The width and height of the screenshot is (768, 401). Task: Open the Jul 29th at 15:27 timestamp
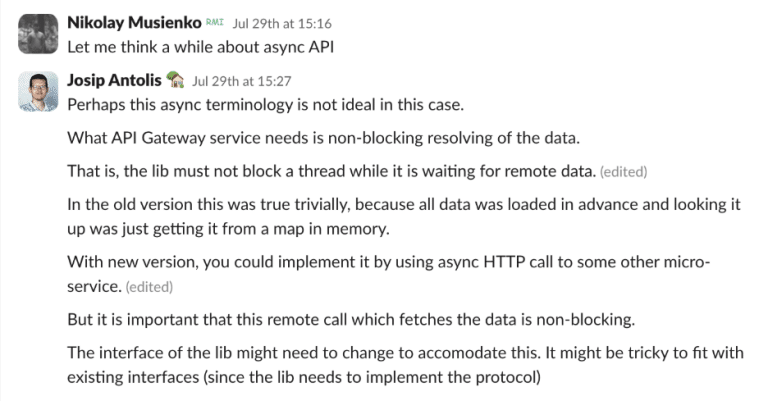tap(233, 79)
